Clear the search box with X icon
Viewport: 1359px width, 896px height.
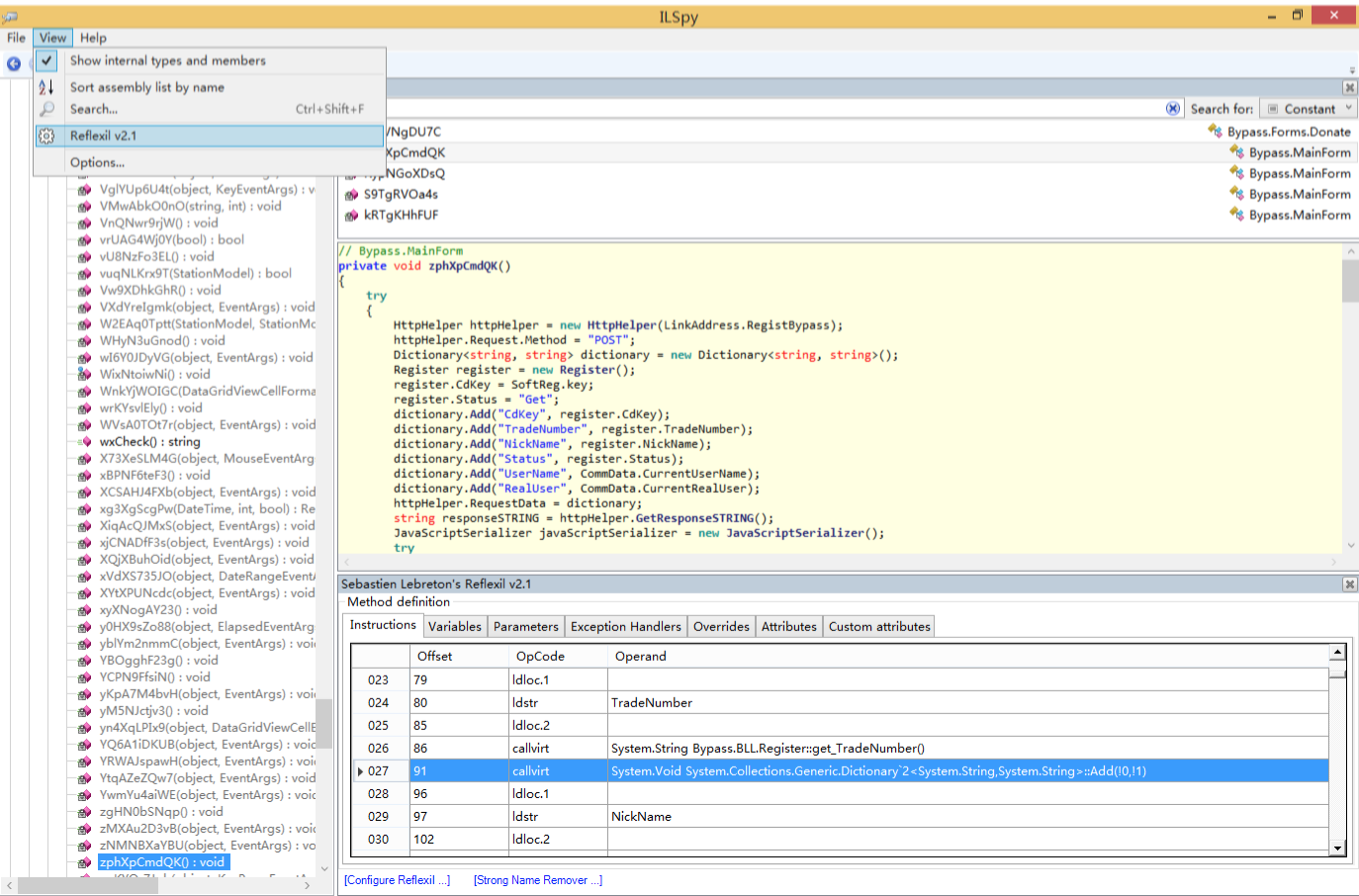(1172, 109)
